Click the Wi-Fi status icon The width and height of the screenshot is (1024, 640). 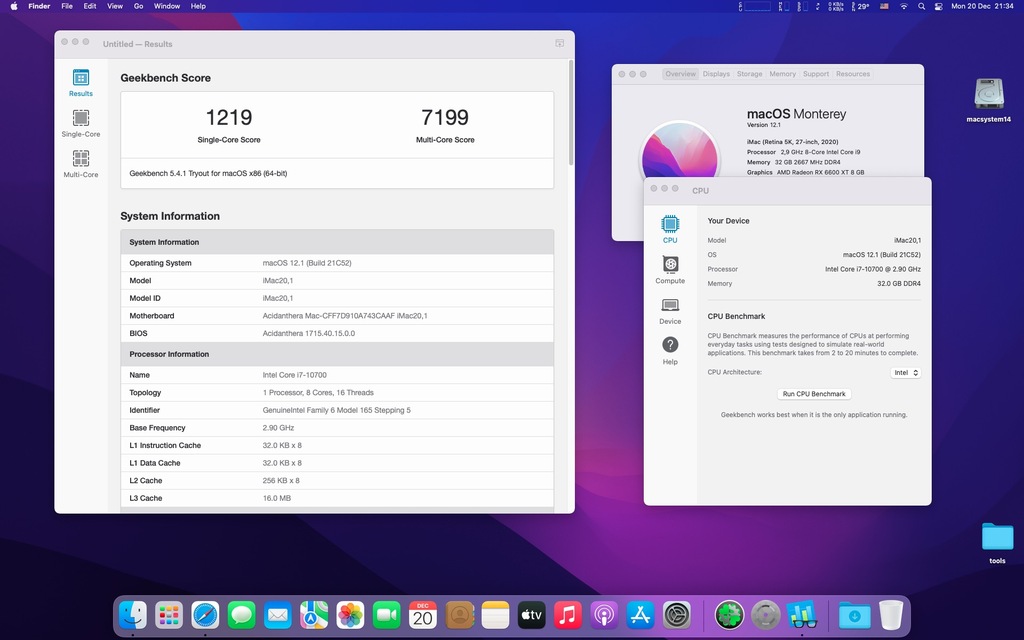pos(904,6)
